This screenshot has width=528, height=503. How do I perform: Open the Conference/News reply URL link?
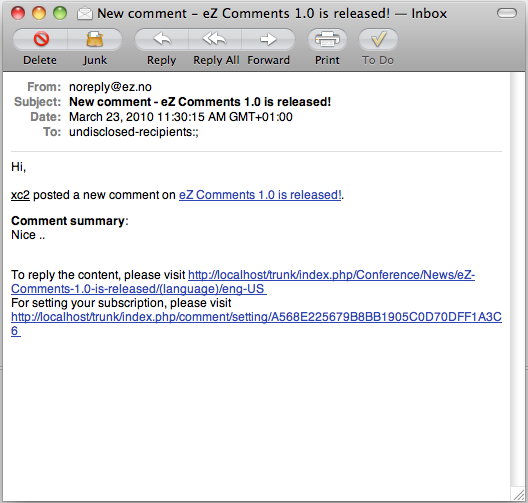tap(243, 282)
